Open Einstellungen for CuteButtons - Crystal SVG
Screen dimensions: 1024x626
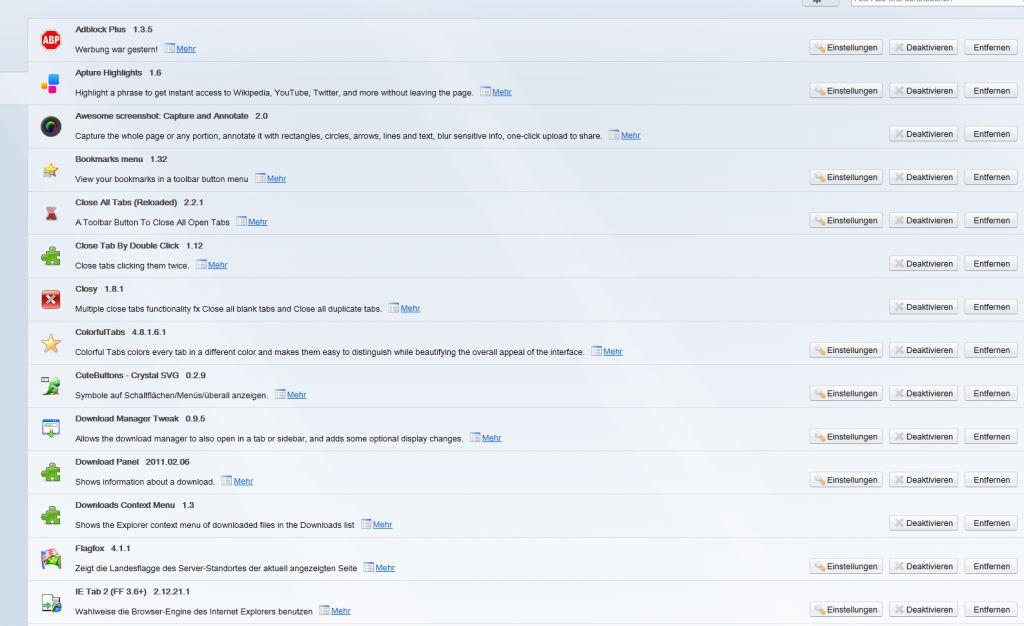click(846, 394)
